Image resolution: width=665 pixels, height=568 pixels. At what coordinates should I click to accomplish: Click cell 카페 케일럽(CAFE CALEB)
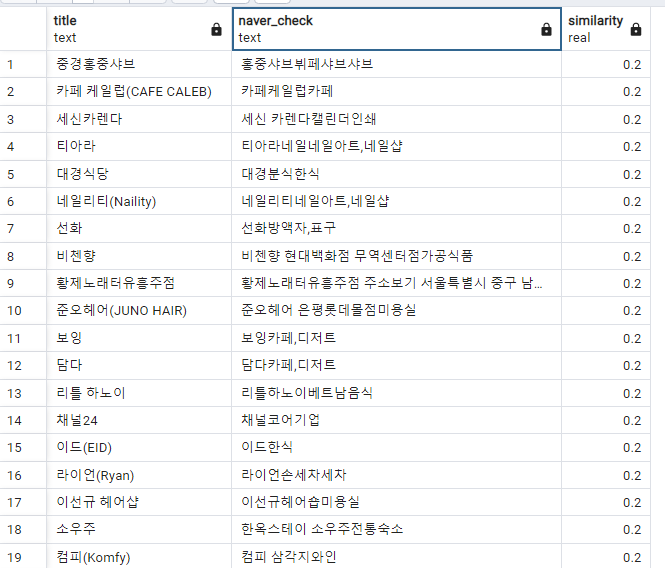click(139, 92)
